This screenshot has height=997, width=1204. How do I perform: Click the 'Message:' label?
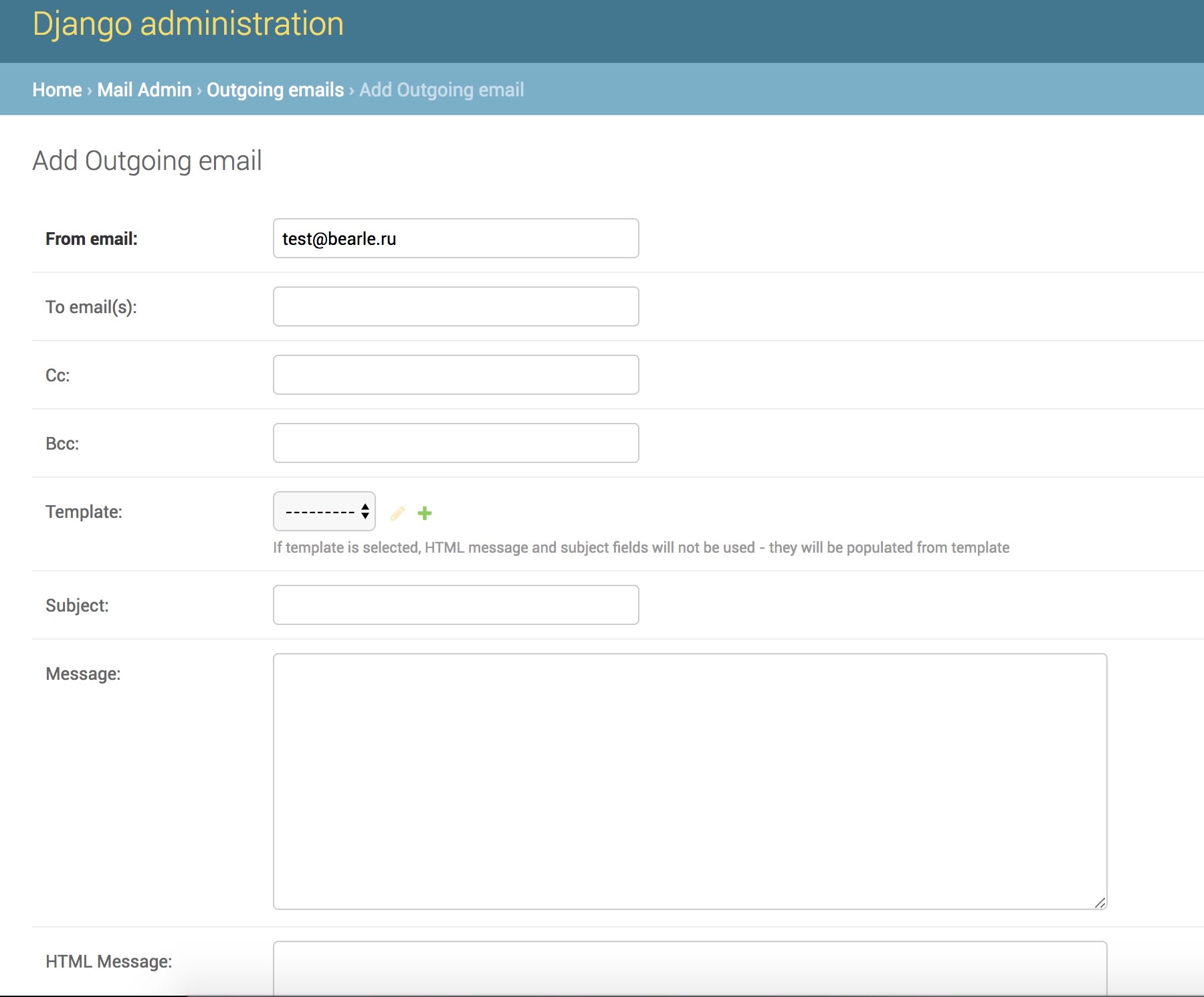(x=83, y=674)
